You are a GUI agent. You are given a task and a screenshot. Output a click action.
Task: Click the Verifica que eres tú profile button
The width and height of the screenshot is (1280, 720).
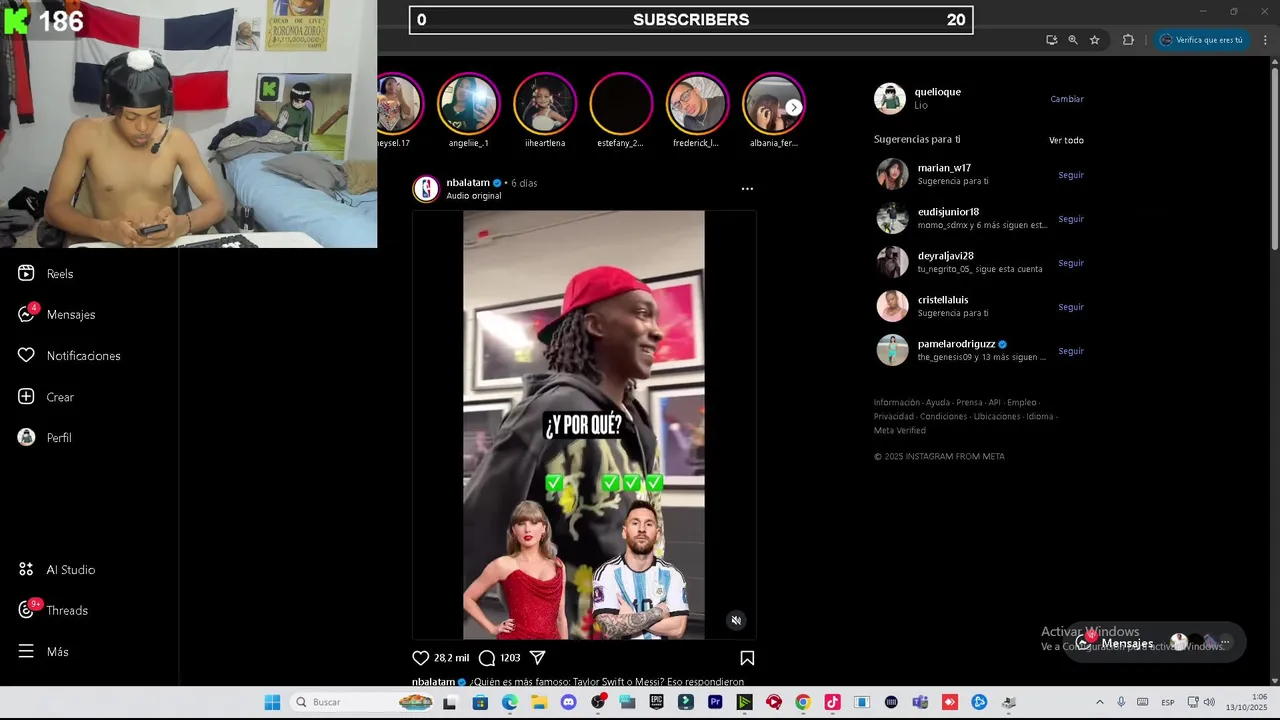tap(1200, 40)
